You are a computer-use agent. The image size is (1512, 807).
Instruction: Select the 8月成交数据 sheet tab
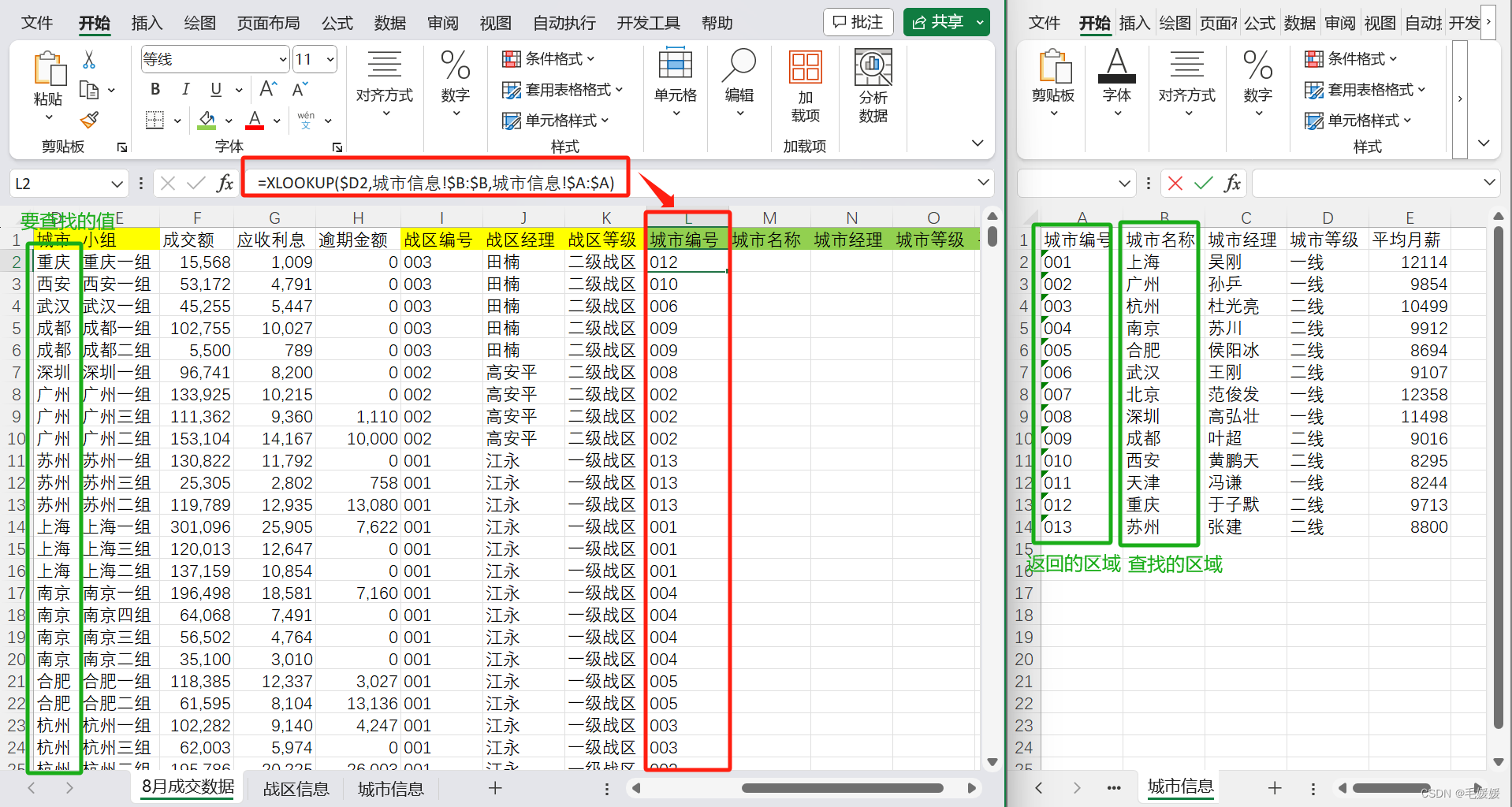point(188,787)
